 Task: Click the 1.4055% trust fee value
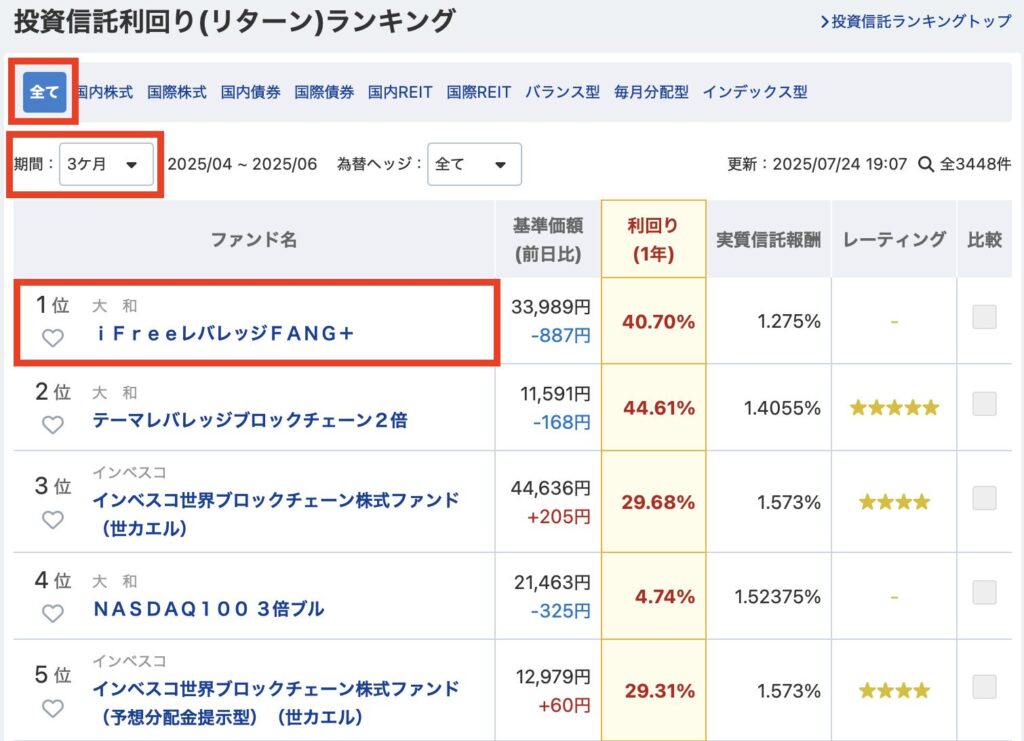pos(782,409)
